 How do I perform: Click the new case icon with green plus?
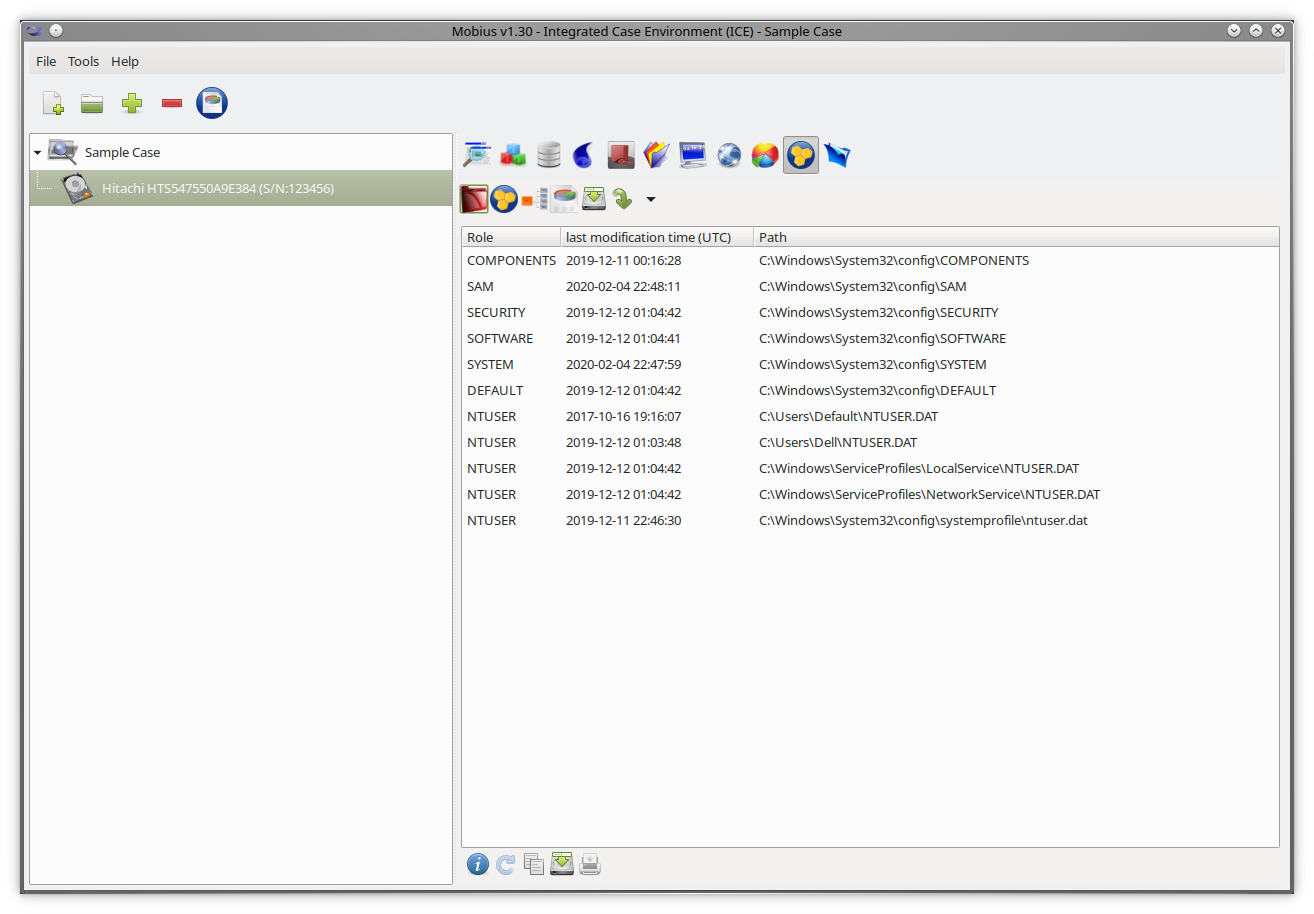point(53,103)
